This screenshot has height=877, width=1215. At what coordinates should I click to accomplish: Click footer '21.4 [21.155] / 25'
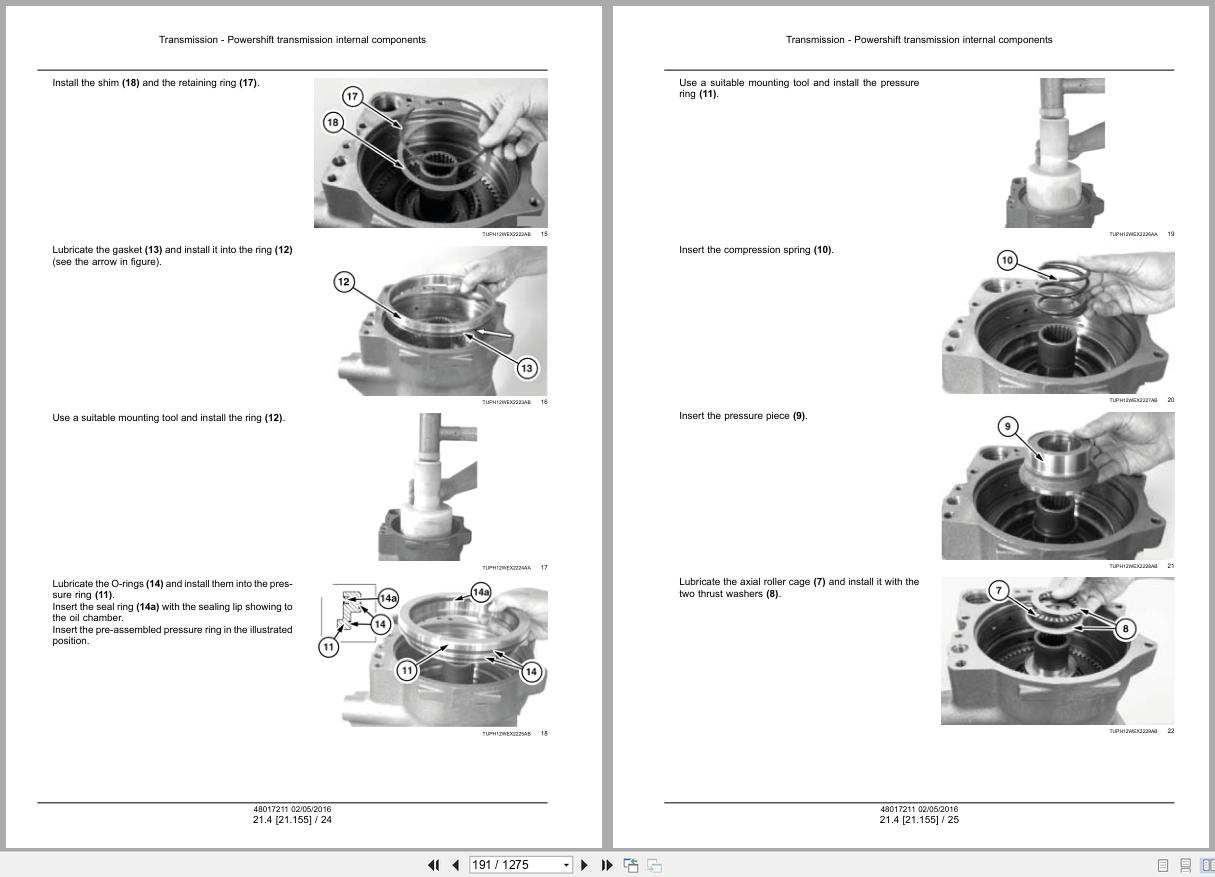pos(919,820)
